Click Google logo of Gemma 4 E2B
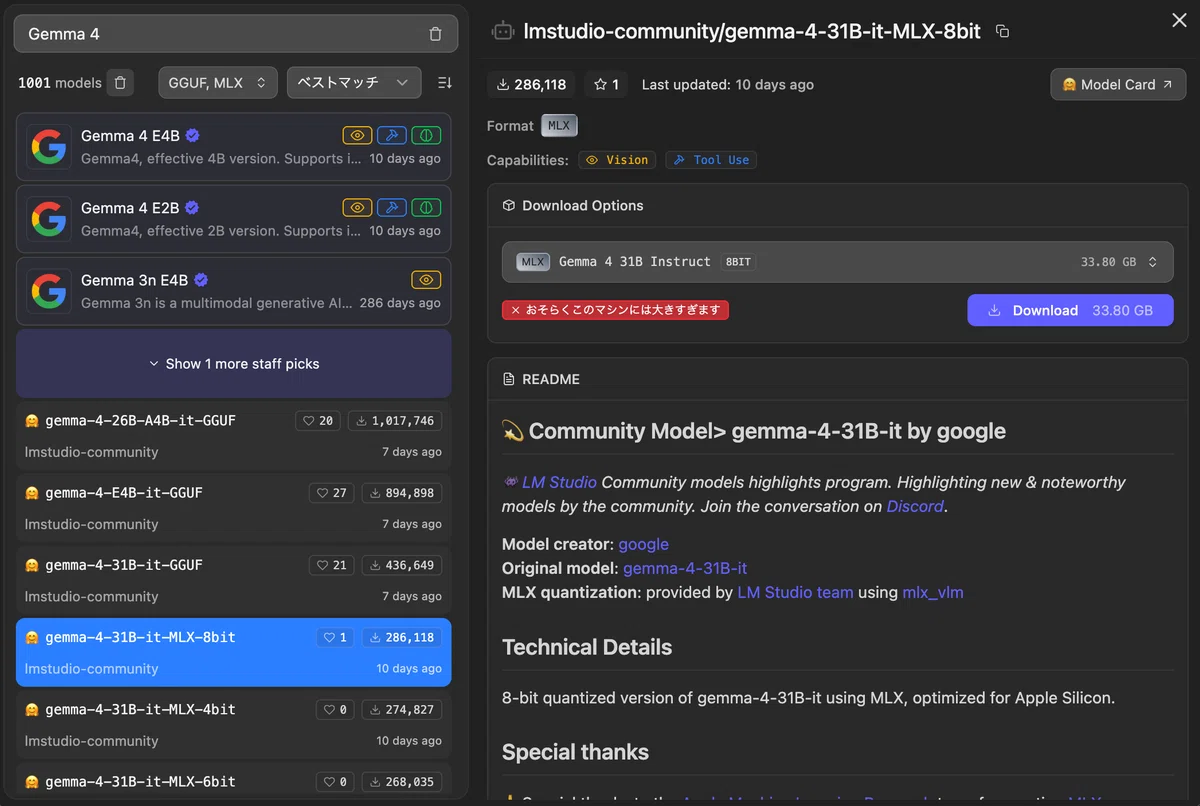Screen dimensions: 1200x806 coord(49,219)
